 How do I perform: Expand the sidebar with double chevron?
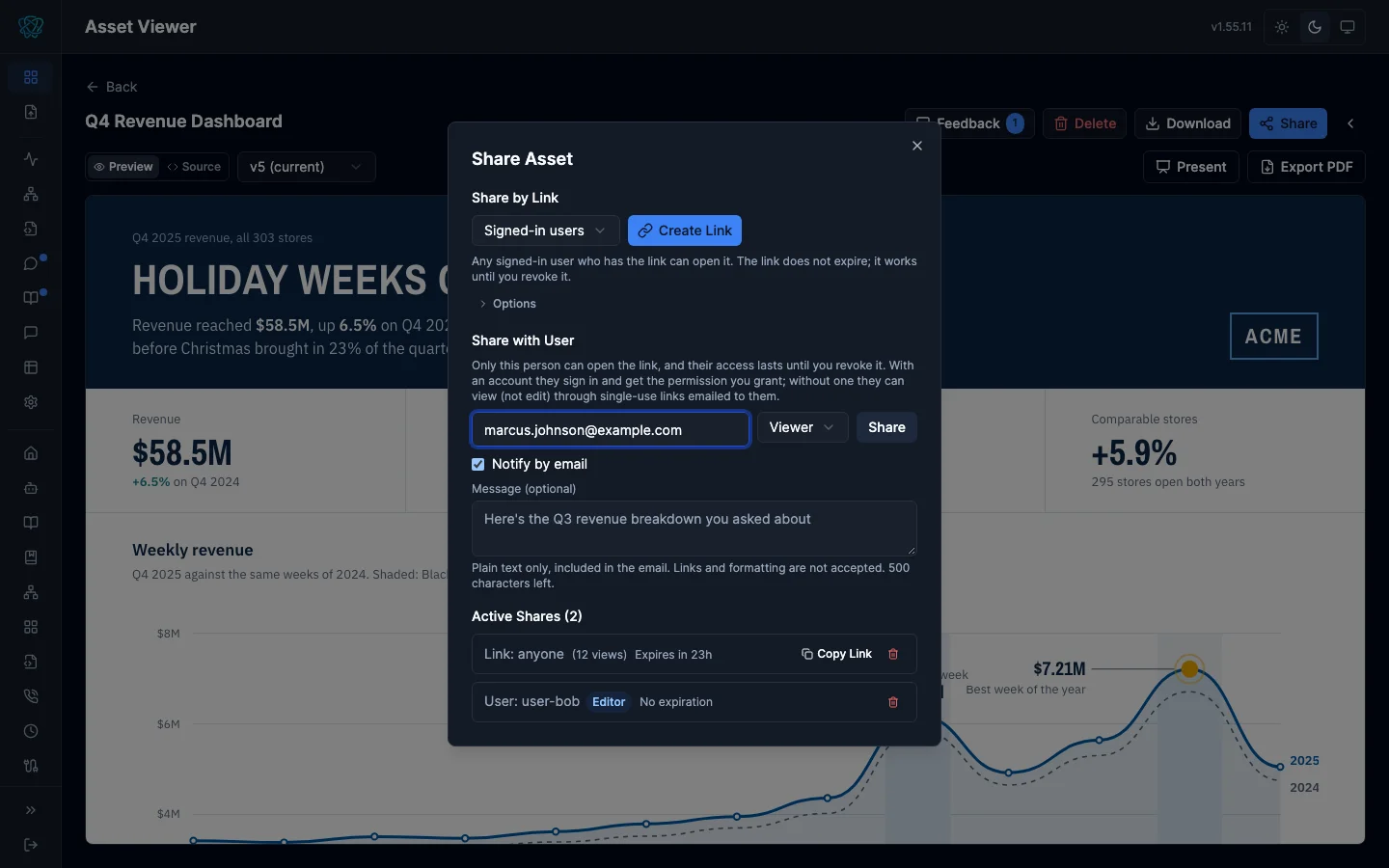(x=31, y=810)
